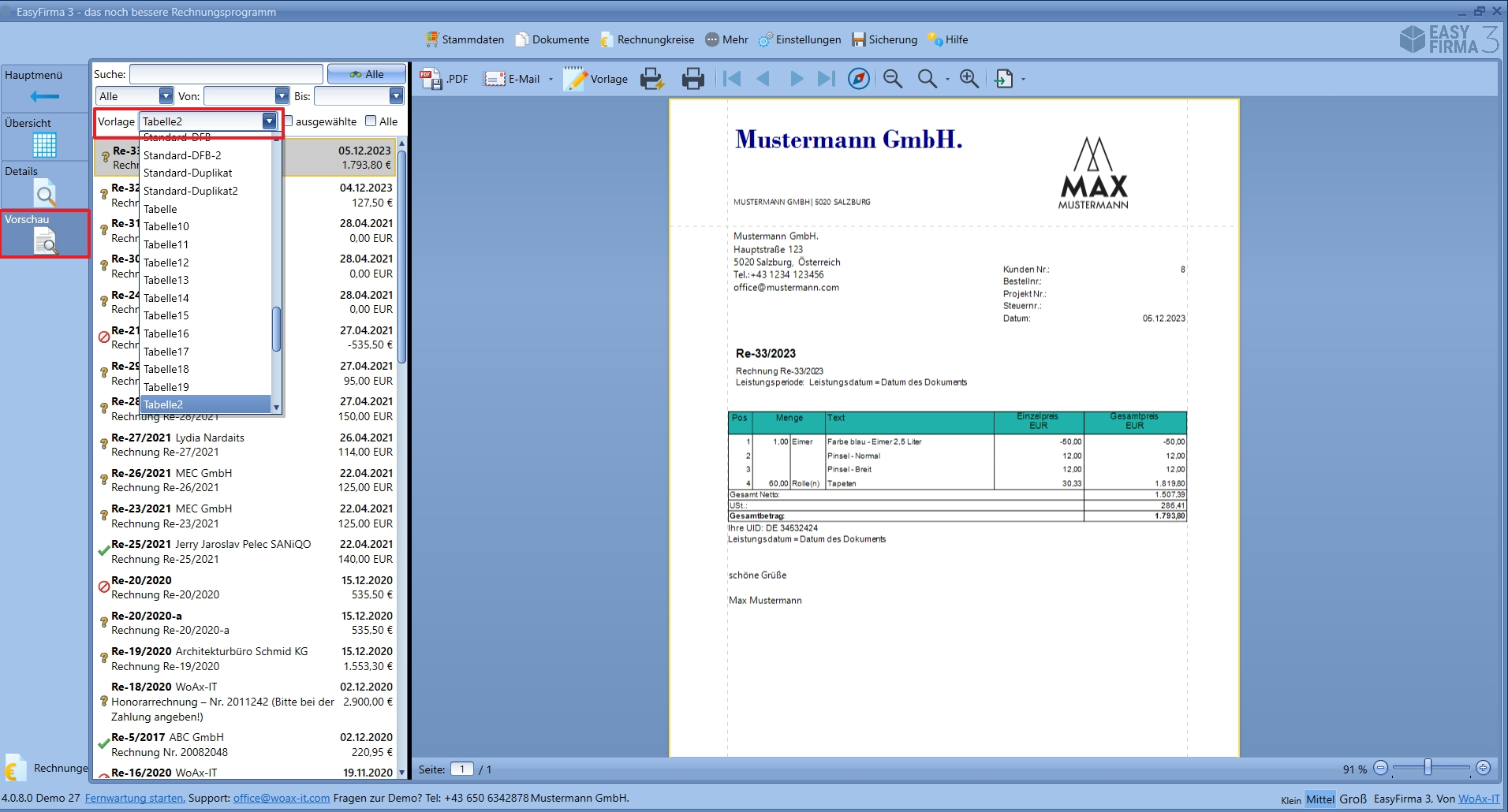Click the E-Mail envelope icon
This screenshot has height=812, width=1508.
click(x=495, y=79)
